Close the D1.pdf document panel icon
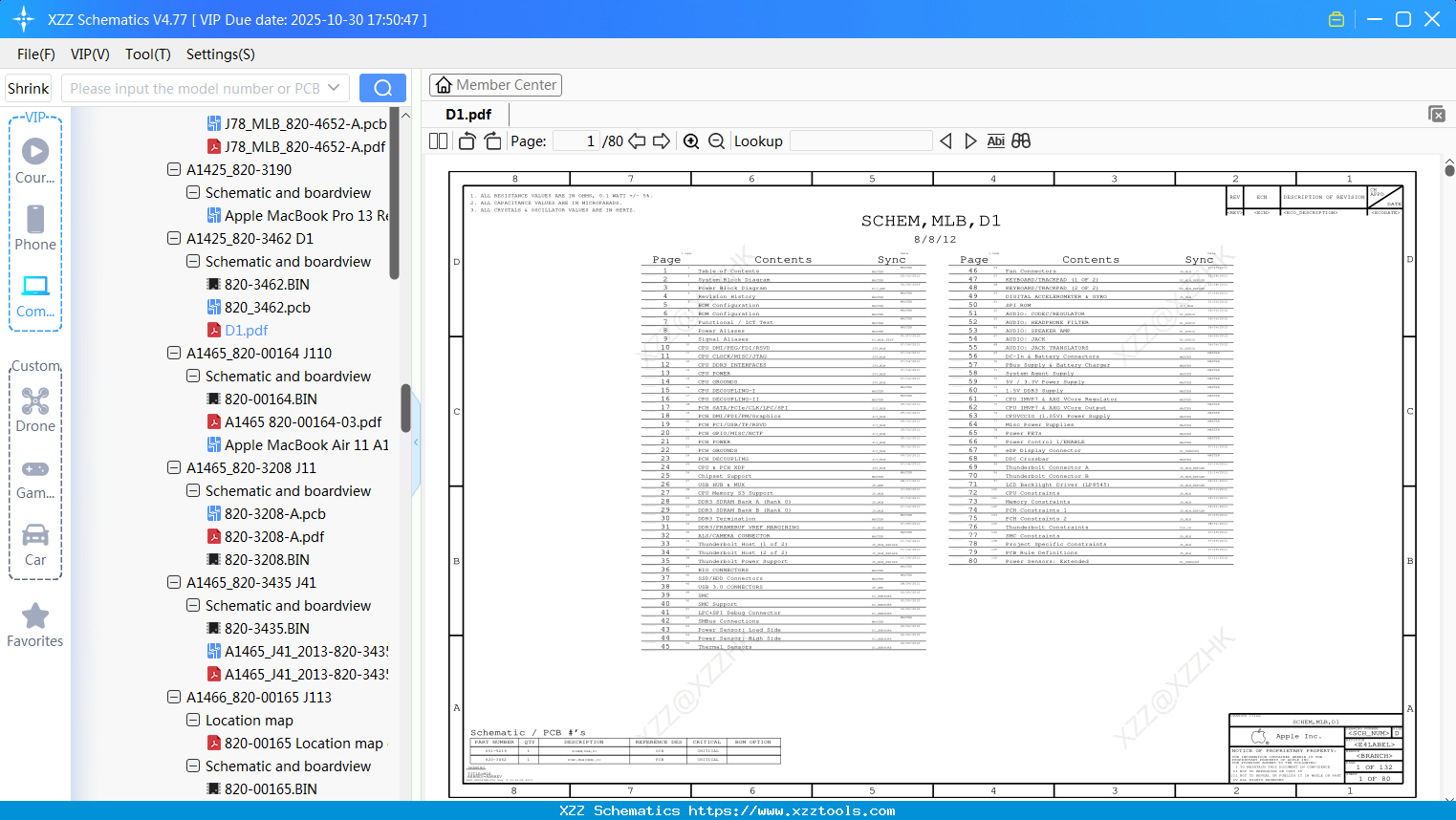 click(x=1437, y=114)
